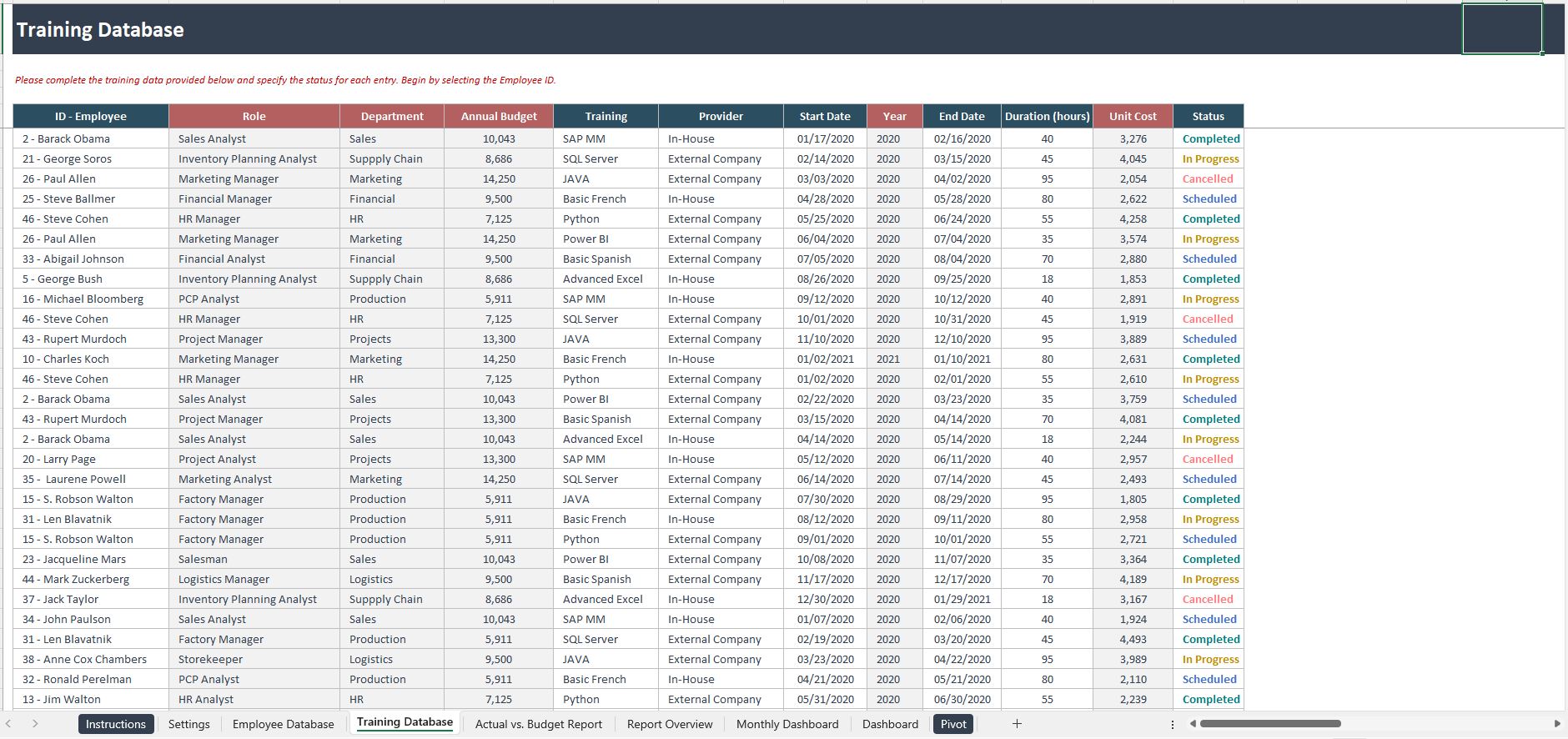Select cell 32 - Ronald Perelman

point(91,679)
